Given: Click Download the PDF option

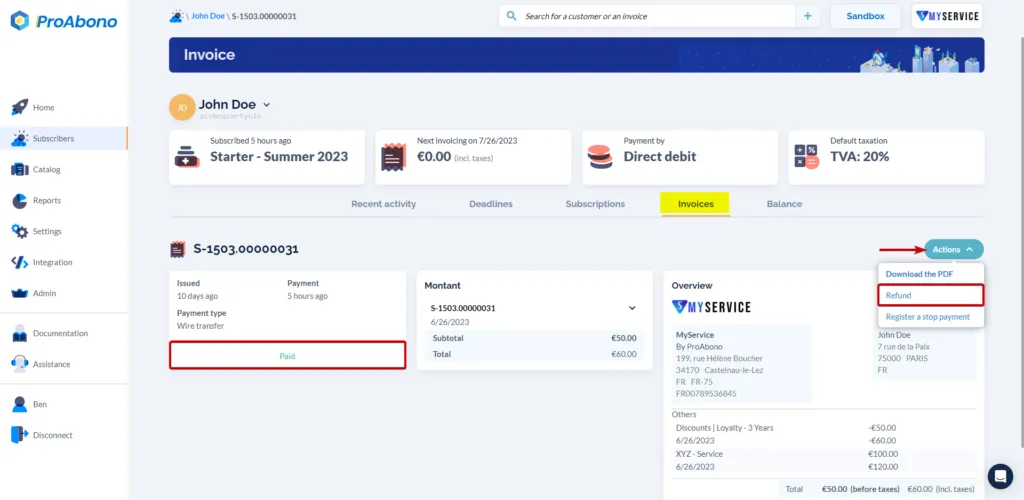Looking at the screenshot, I should pyautogui.click(x=920, y=274).
